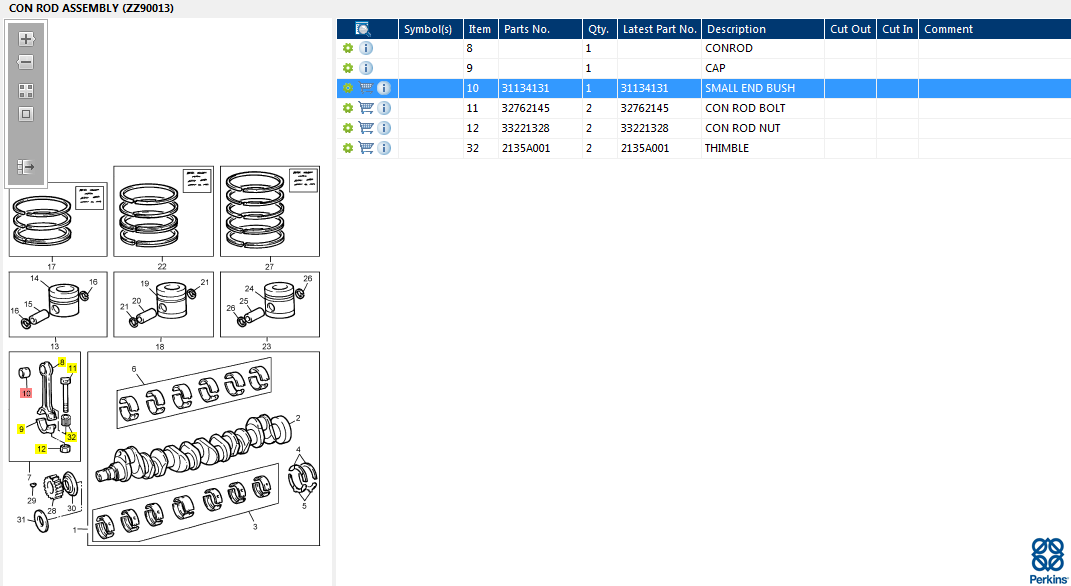Click crankshaft label 2 in diagram
The height and width of the screenshot is (586, 1071).
pos(298,418)
